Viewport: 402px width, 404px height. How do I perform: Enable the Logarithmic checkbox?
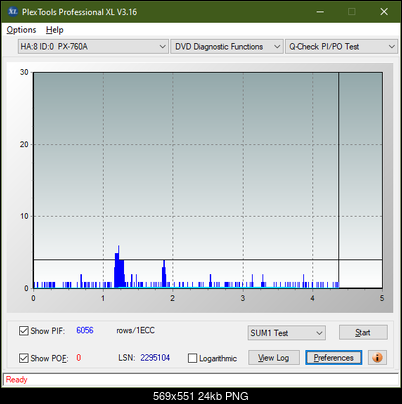[192, 358]
